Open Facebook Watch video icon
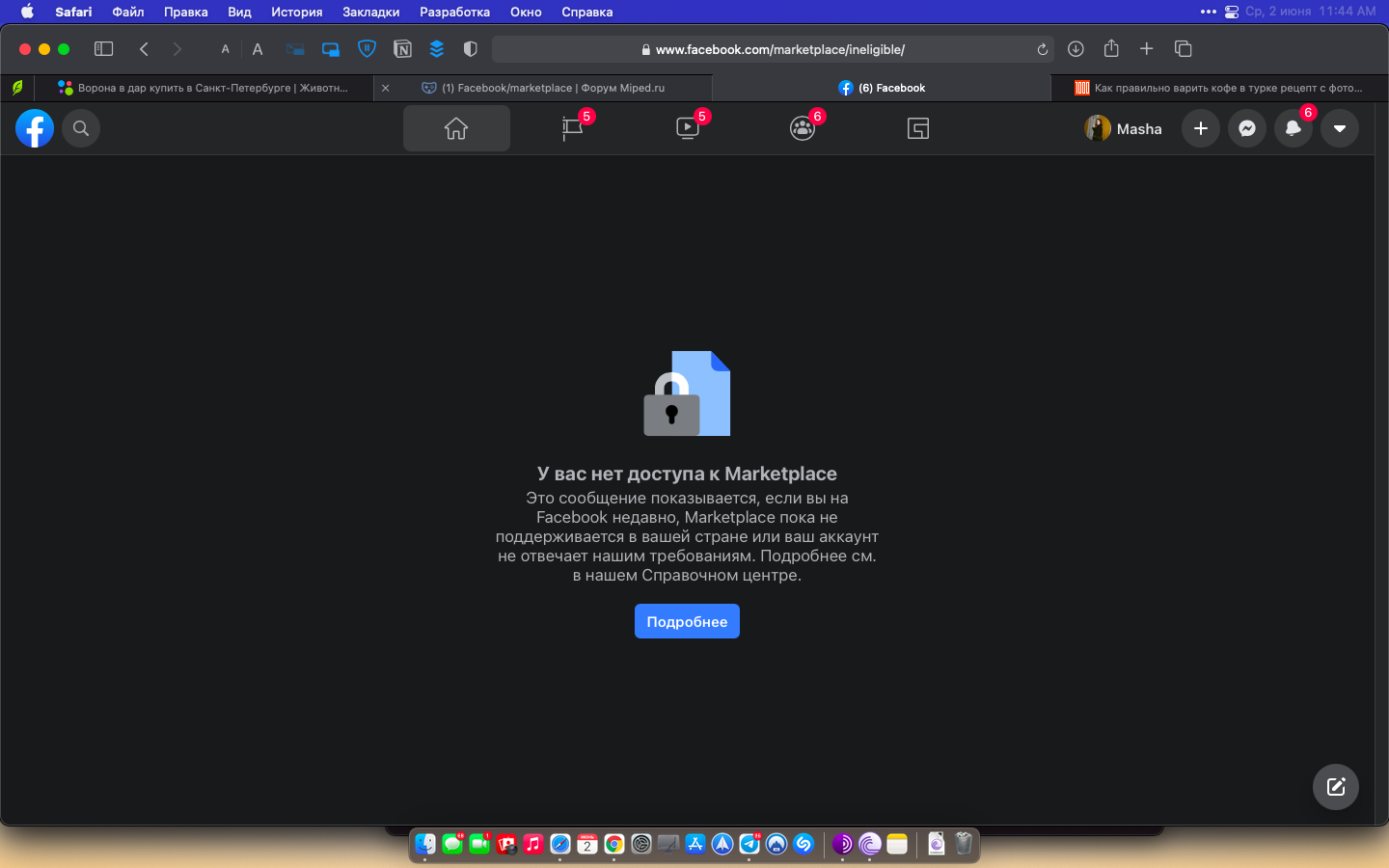This screenshot has height=868, width=1389. (688, 128)
